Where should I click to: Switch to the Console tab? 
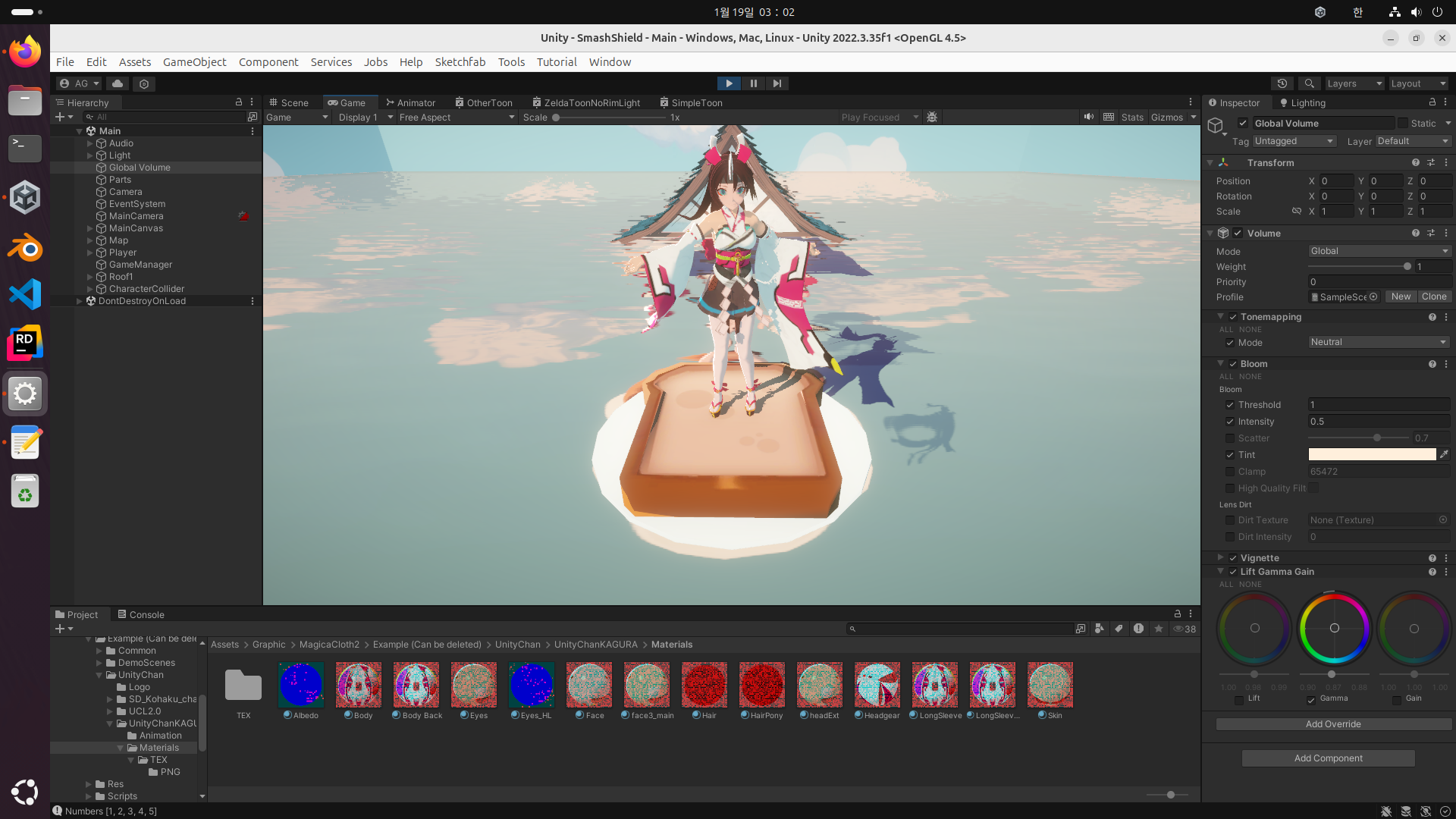[141, 614]
